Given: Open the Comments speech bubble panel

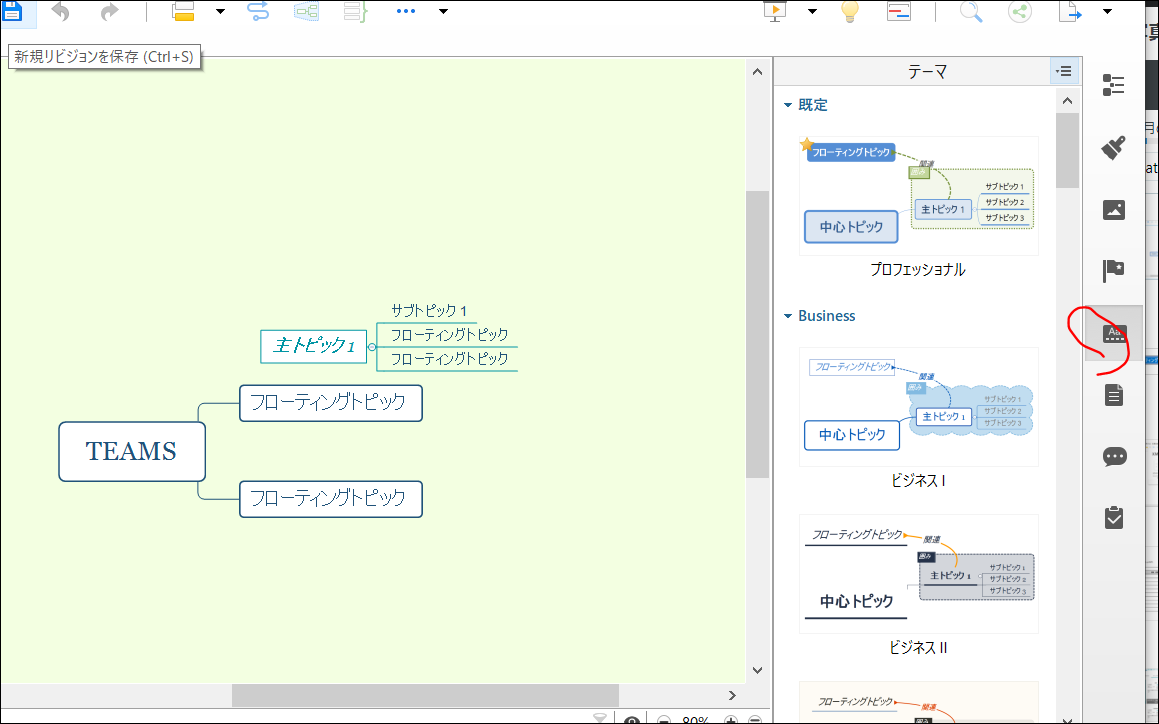Looking at the screenshot, I should 1114,456.
